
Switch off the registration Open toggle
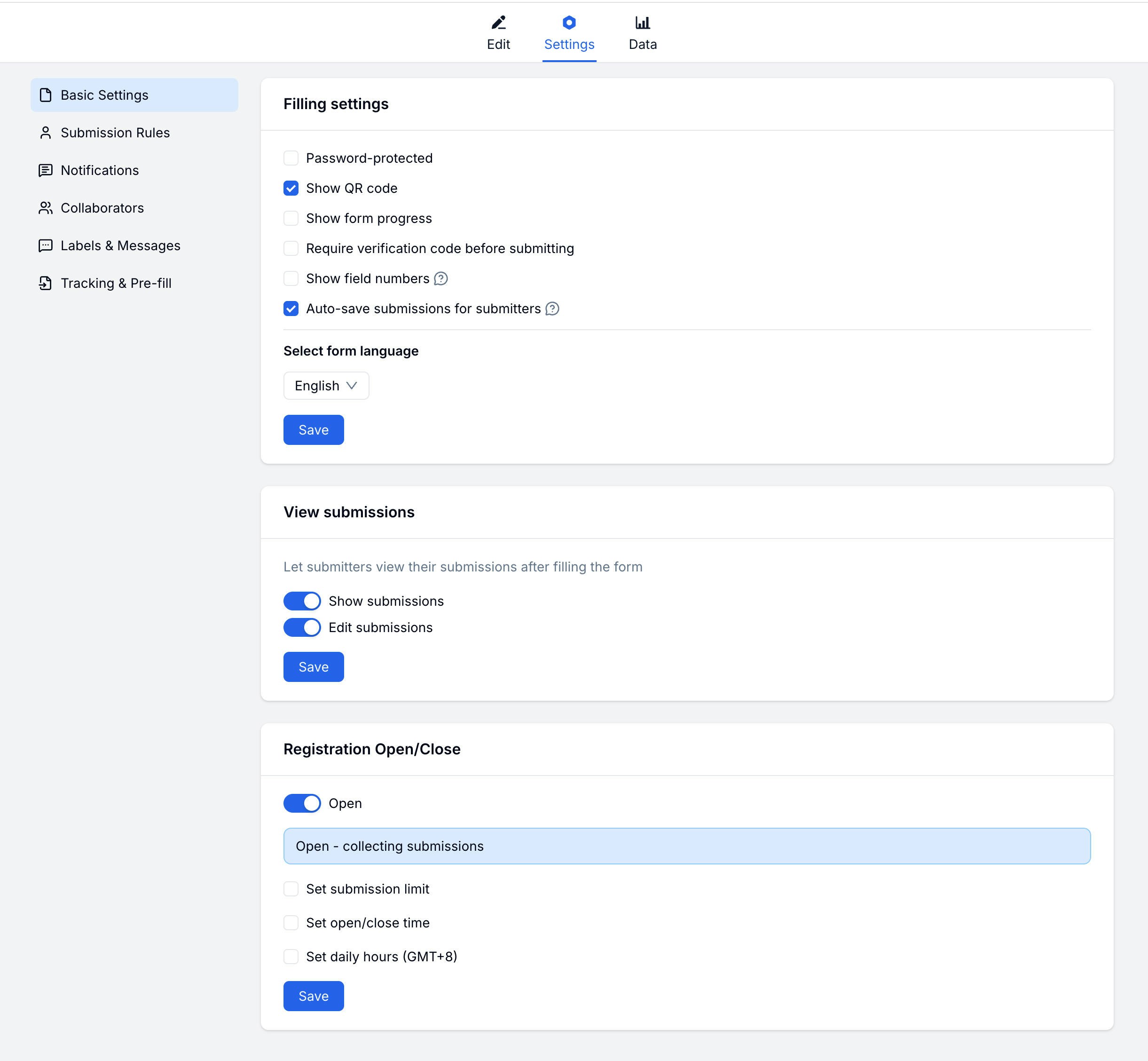coord(302,803)
